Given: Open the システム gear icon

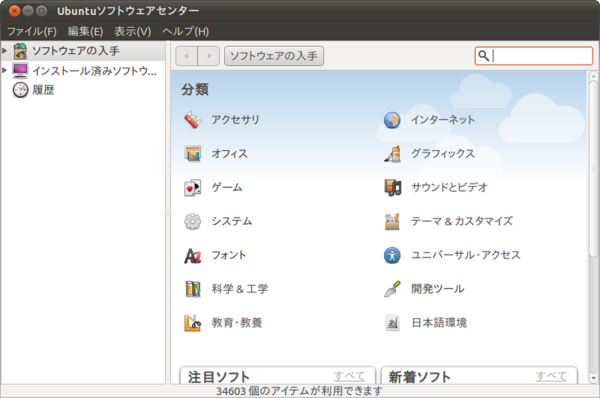Looking at the screenshot, I should click(x=192, y=221).
